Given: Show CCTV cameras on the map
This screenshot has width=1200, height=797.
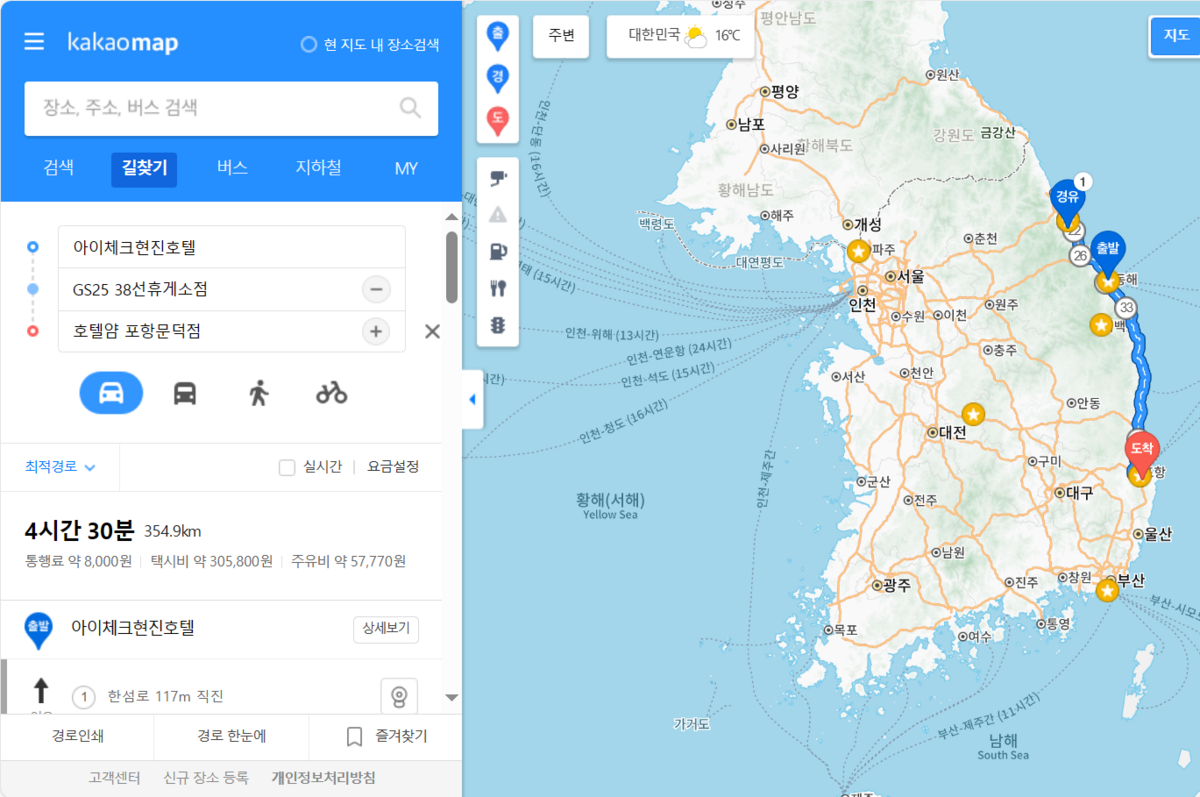Looking at the screenshot, I should pyautogui.click(x=498, y=178).
